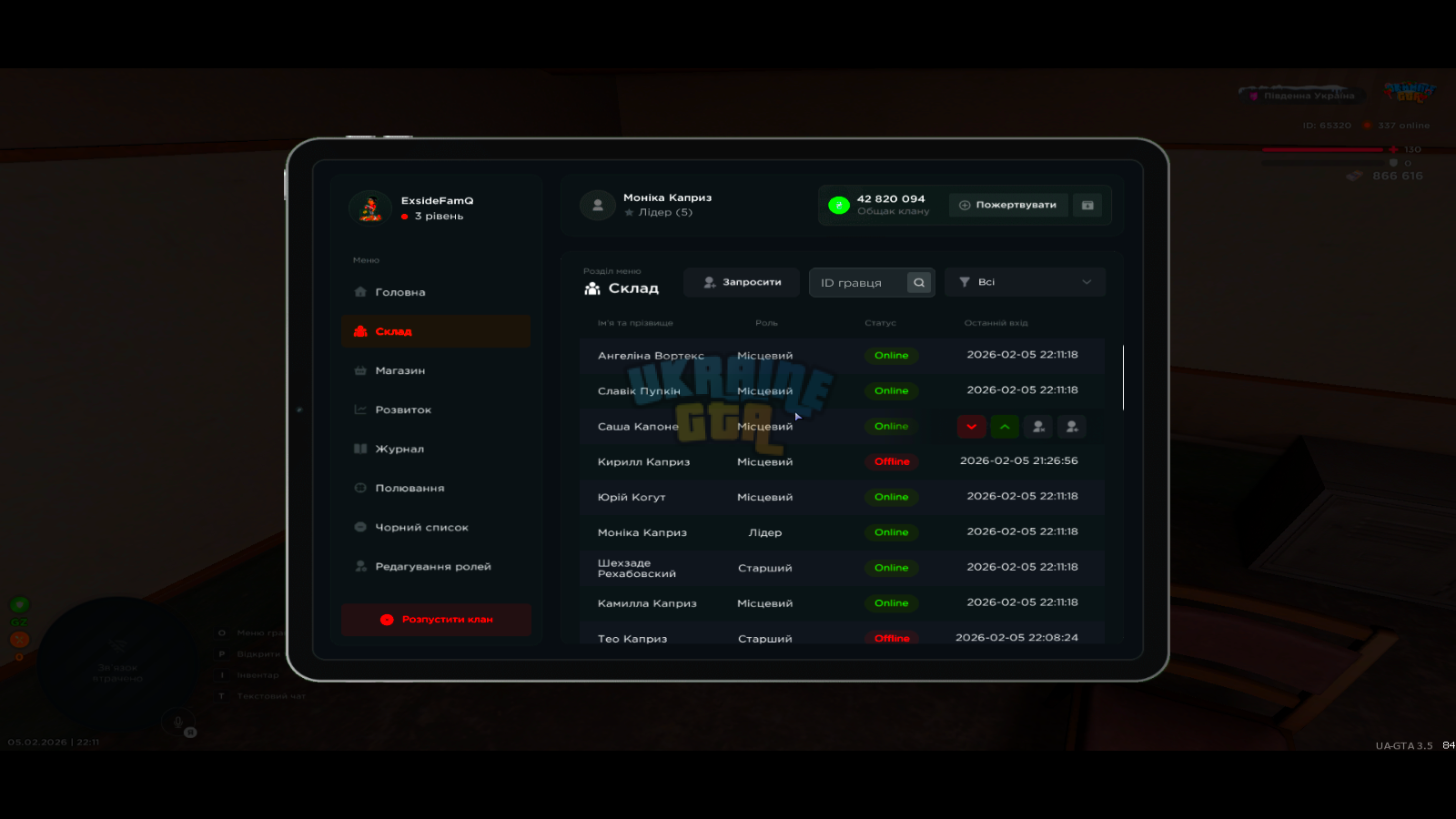Click the Запросити button
Viewport: 1456px width, 819px height.
click(742, 282)
